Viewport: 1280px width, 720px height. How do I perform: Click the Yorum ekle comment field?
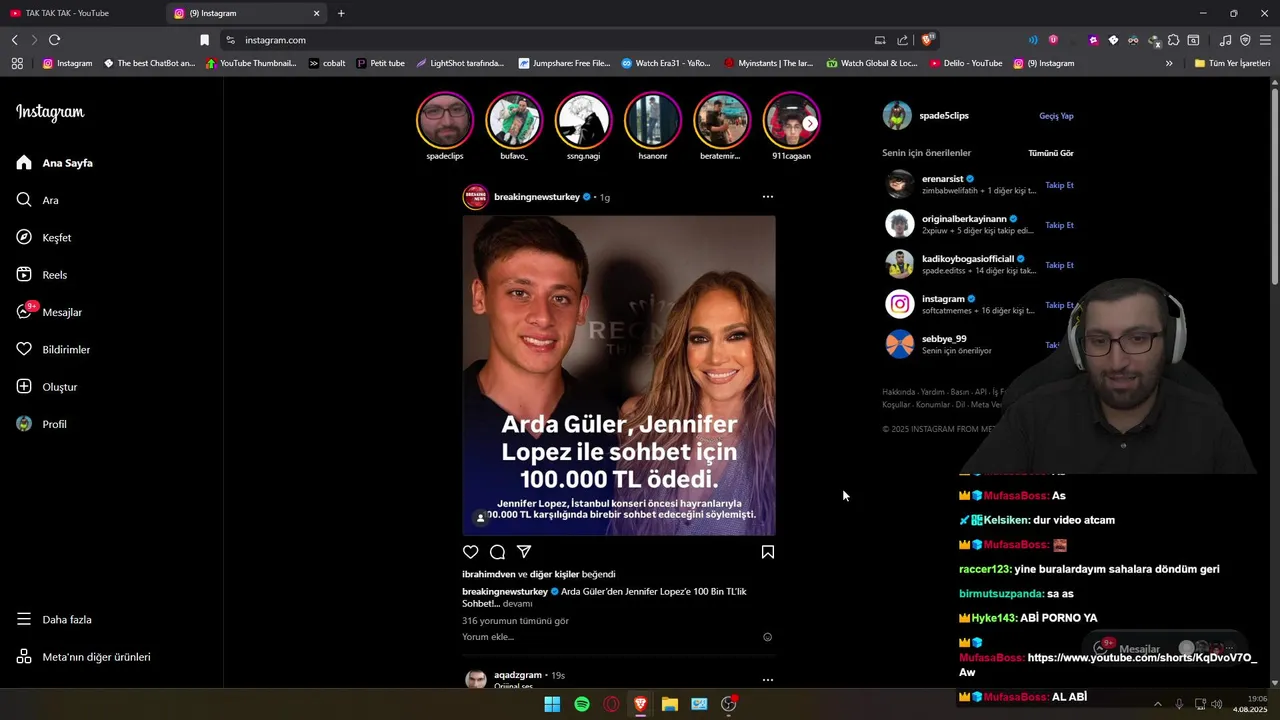click(x=608, y=637)
